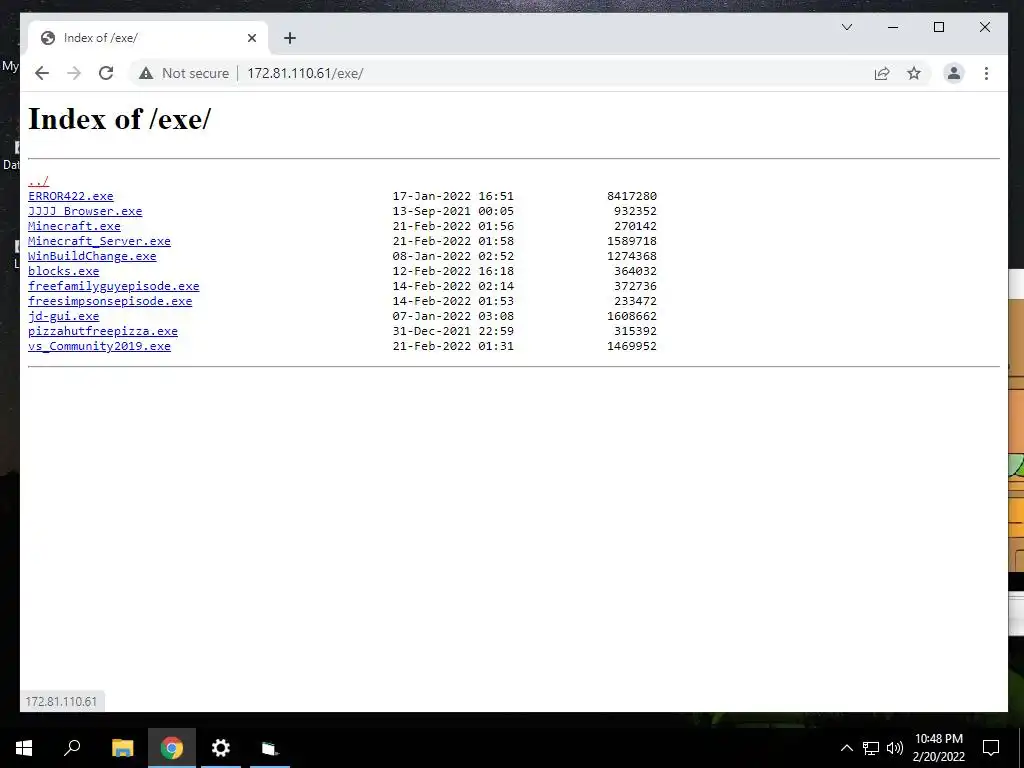Image resolution: width=1024 pixels, height=768 pixels.
Task: Maximize the Chrome window
Action: (938, 27)
